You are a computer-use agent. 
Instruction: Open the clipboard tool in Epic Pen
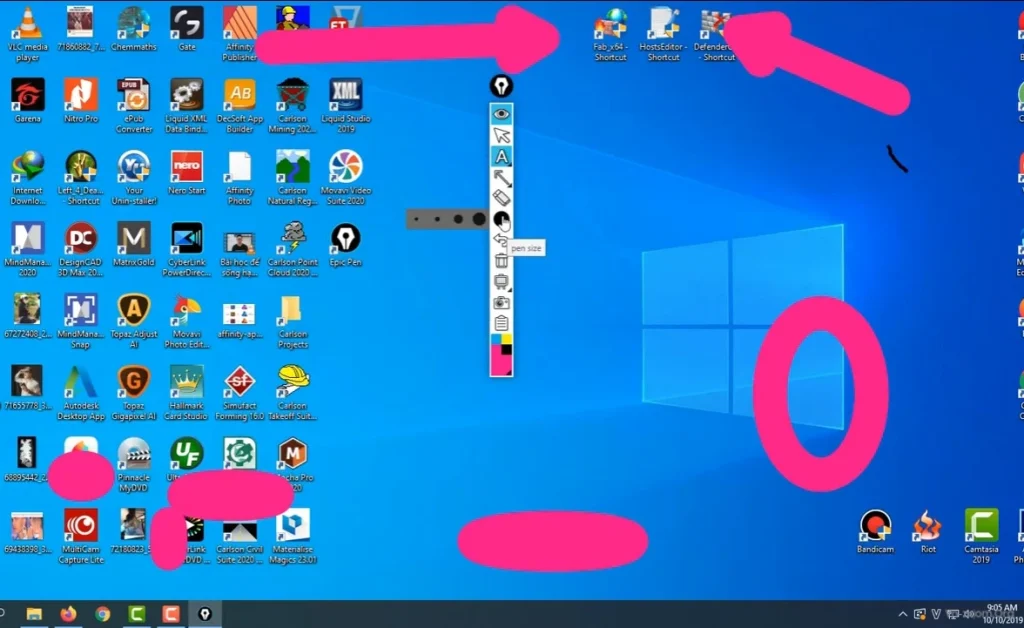[502, 322]
